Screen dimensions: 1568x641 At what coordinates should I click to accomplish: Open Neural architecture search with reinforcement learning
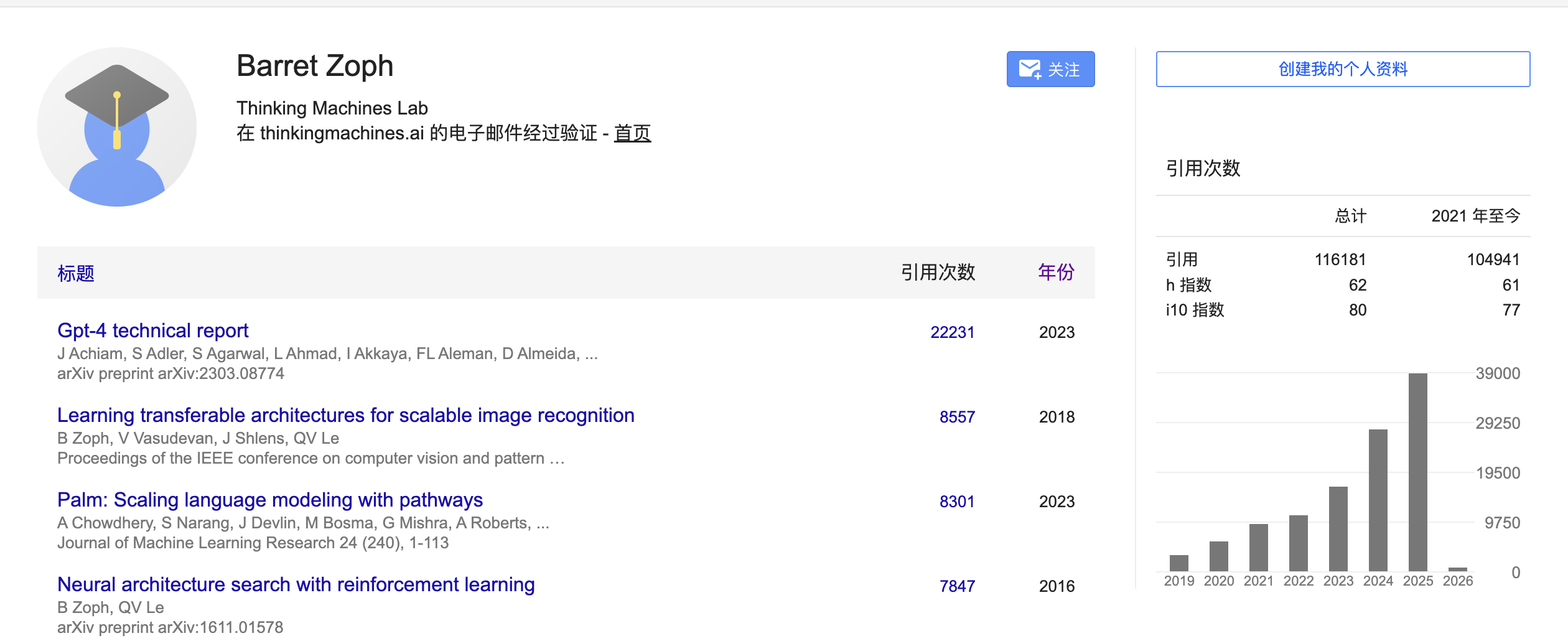pyautogui.click(x=296, y=584)
